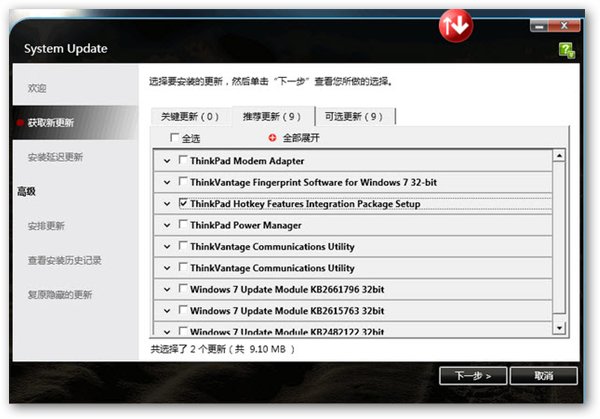Select ThinkPad Modem Adapter row text
The width and height of the screenshot is (600, 419).
(x=247, y=161)
